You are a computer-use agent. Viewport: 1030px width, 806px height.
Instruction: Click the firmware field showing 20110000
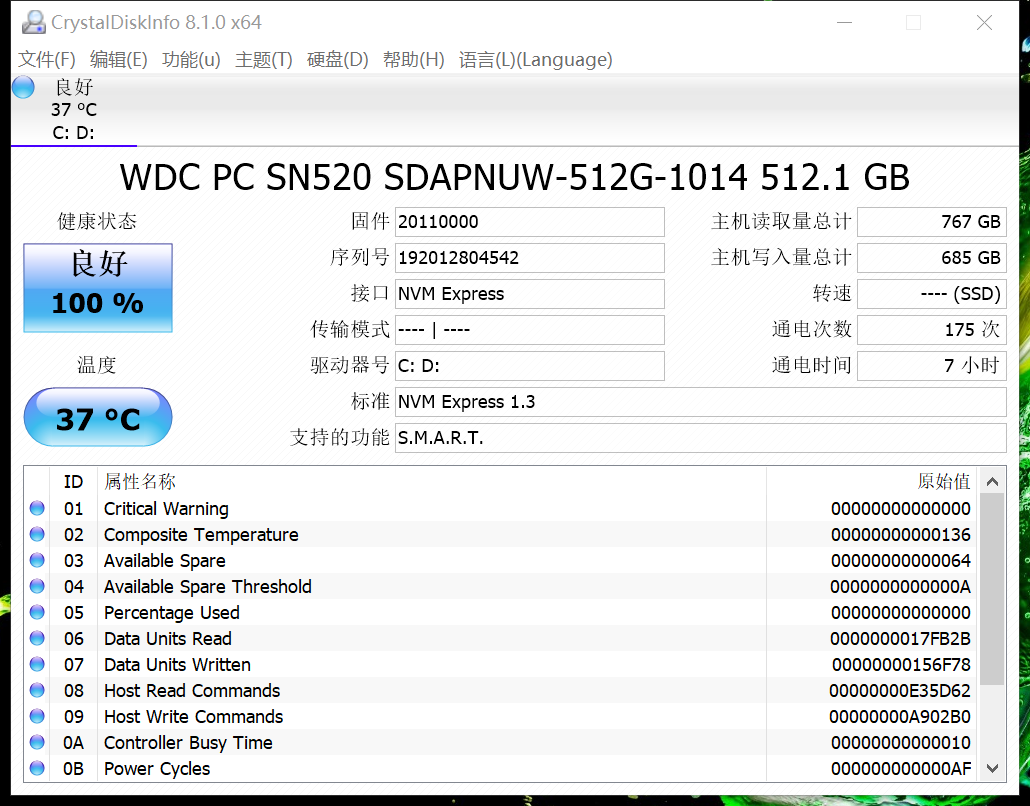[x=529, y=222]
